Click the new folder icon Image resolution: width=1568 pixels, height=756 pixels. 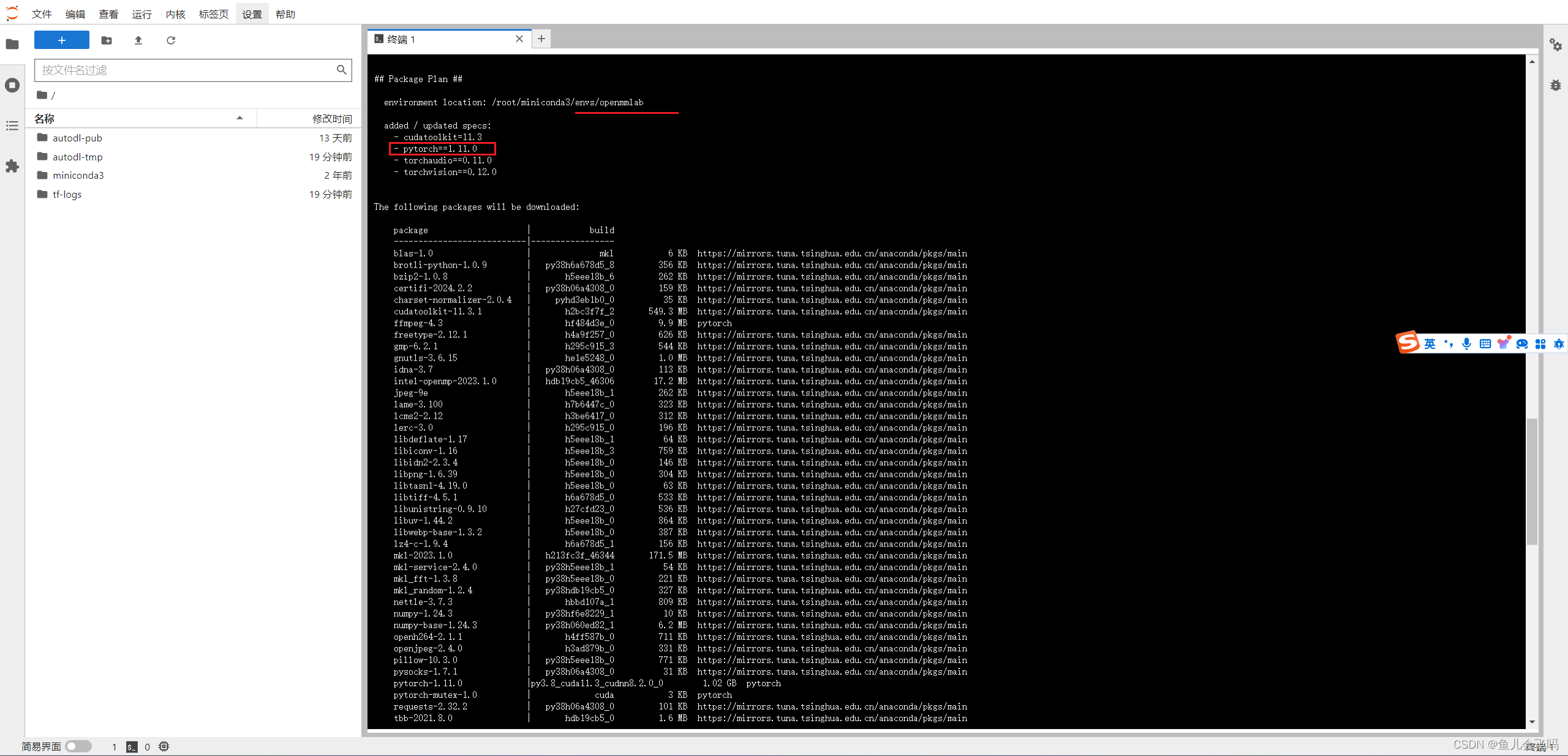pos(106,40)
